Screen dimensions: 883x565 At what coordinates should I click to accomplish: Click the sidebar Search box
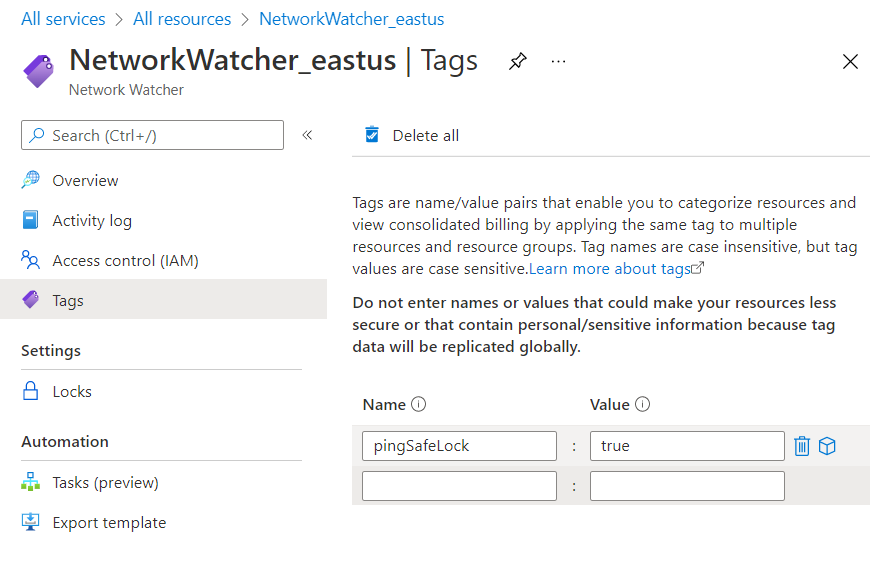pos(152,135)
